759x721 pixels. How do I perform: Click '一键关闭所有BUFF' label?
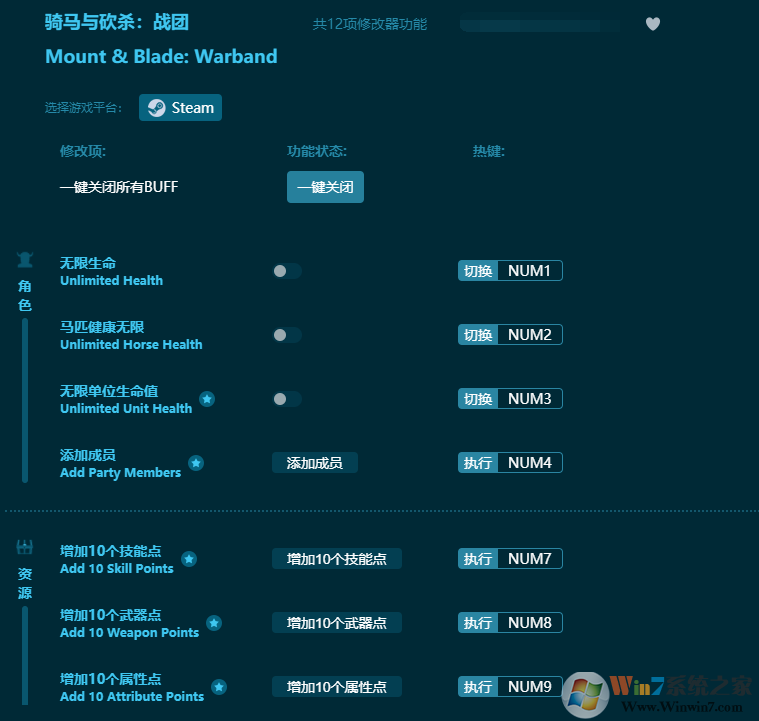[x=119, y=187]
